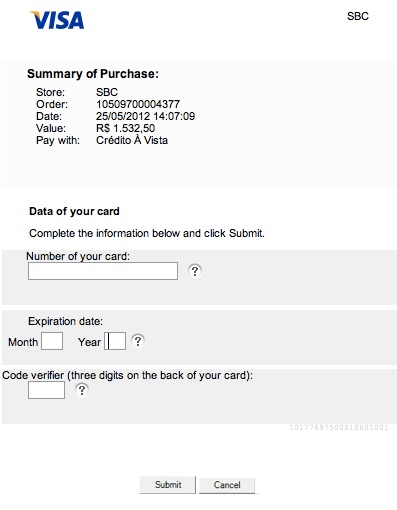This screenshot has height=510, width=397.
Task: Click the Summary of Purchase heading
Action: (x=93, y=74)
